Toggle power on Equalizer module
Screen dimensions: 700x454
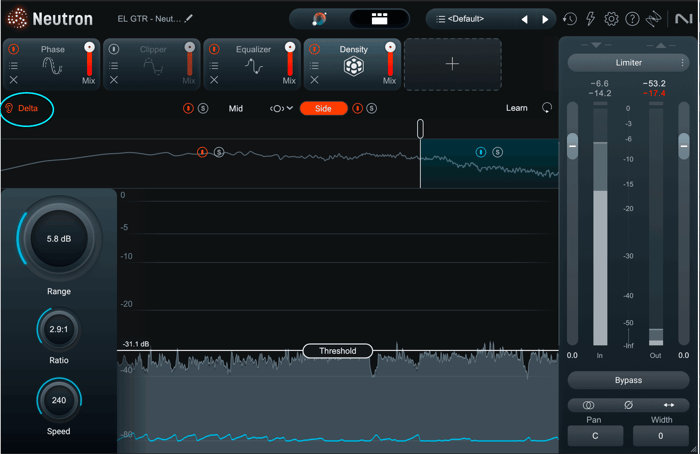[x=214, y=49]
